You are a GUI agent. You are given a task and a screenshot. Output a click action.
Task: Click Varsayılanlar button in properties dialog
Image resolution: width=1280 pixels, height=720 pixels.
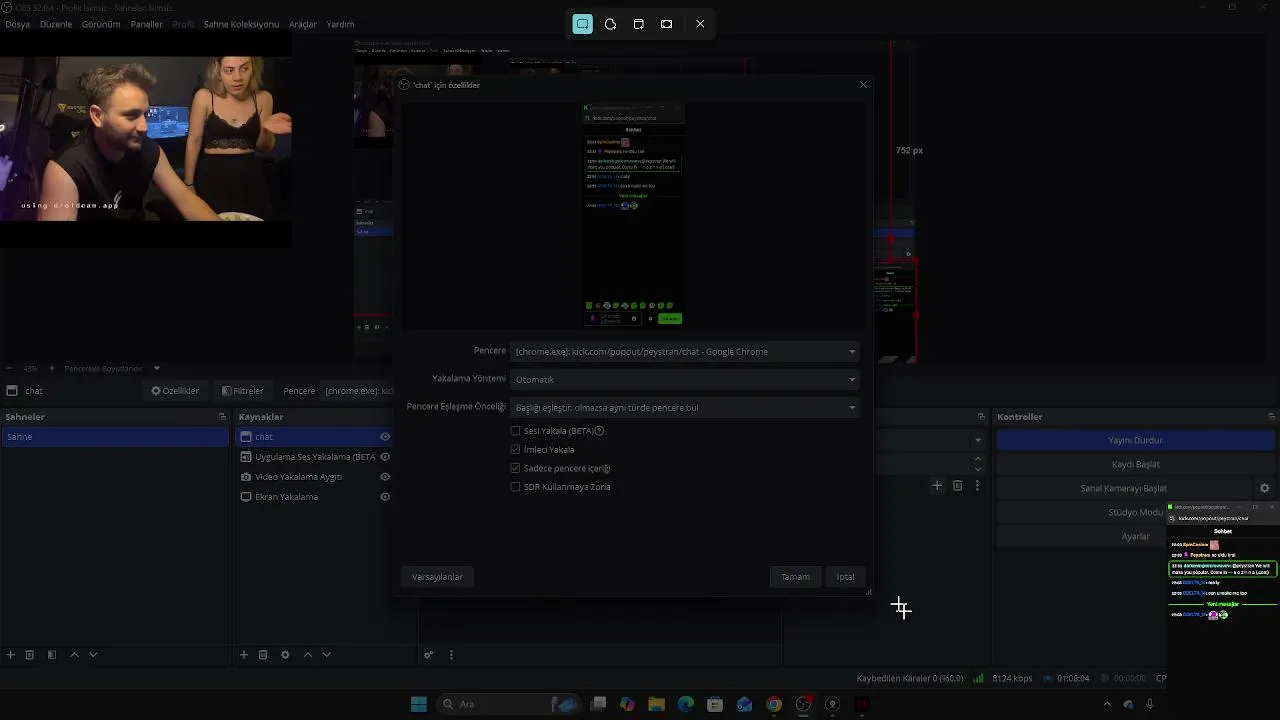tap(437, 577)
